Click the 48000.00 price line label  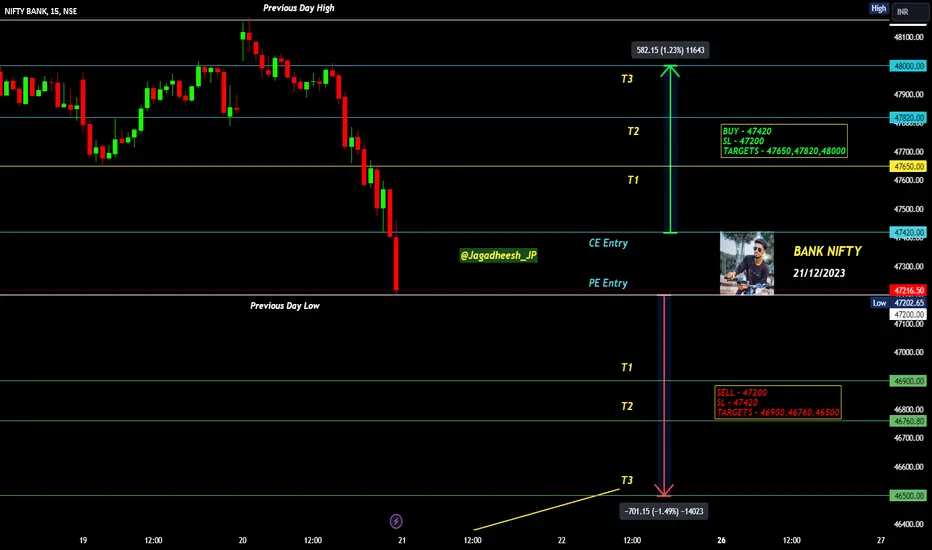[908, 66]
